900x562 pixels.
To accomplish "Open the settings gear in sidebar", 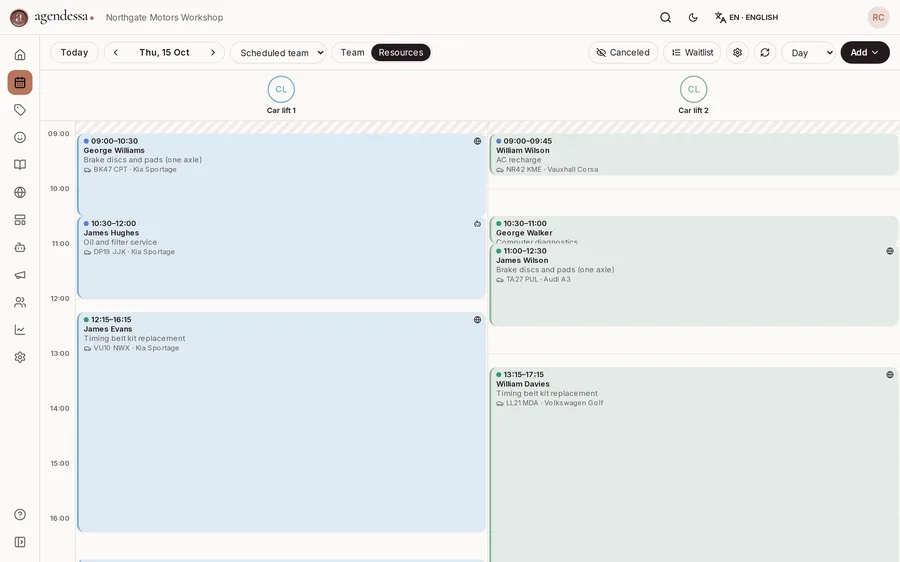I will click(x=20, y=357).
